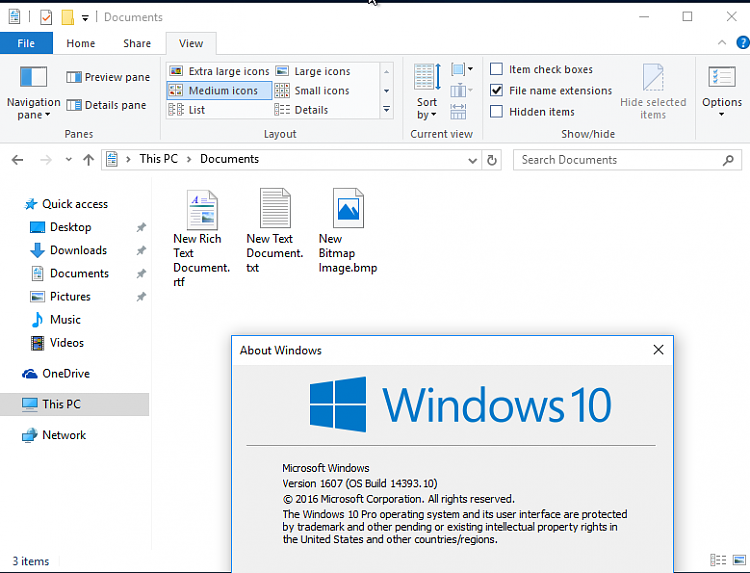
Task: Open Network in the navigation pane
Action: click(x=54, y=435)
